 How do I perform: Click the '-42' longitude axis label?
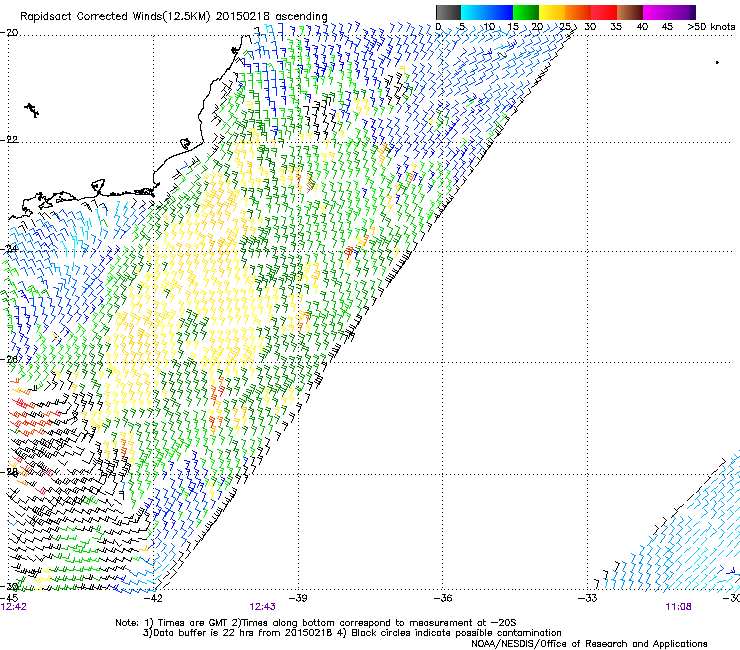[x=153, y=598]
